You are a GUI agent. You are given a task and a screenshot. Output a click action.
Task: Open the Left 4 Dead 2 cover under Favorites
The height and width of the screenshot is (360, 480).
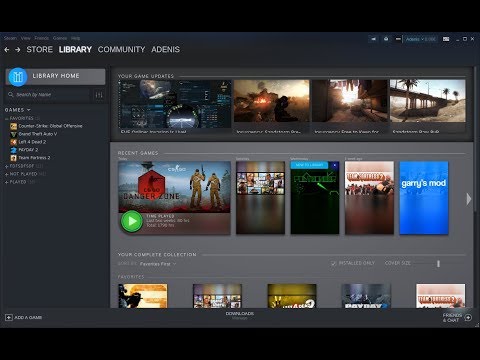pos(292,296)
